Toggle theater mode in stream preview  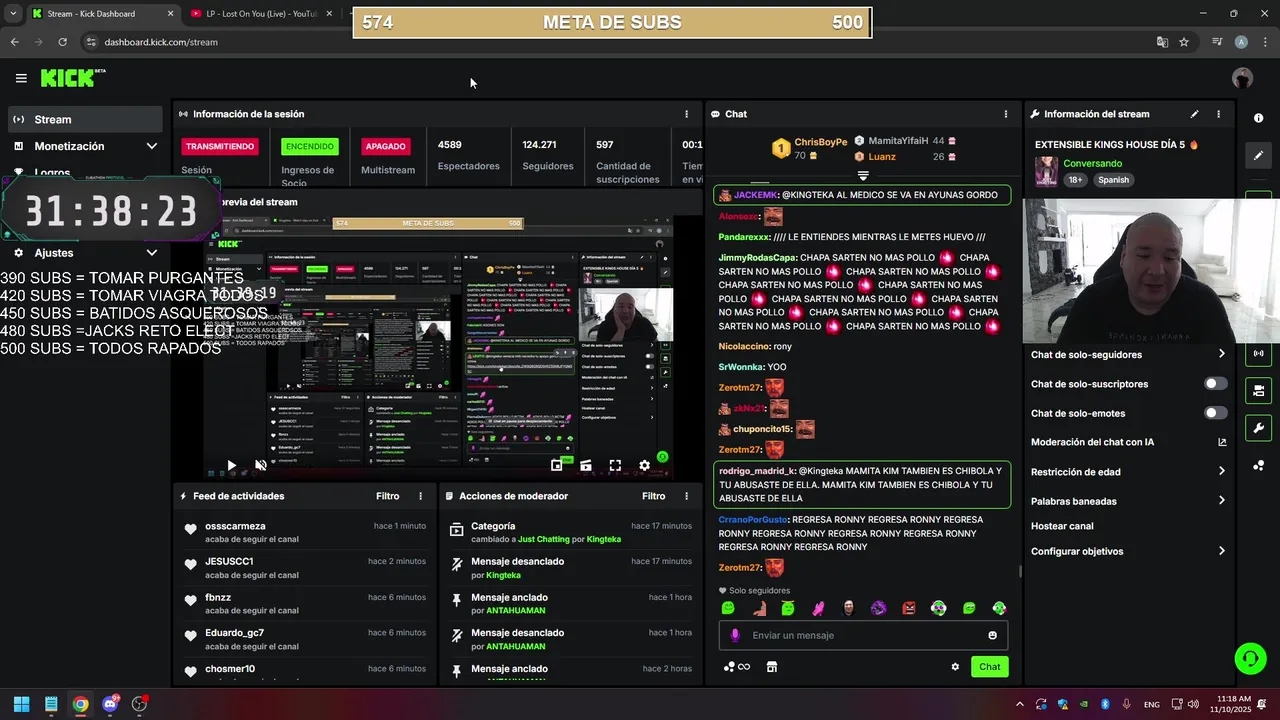[586, 465]
